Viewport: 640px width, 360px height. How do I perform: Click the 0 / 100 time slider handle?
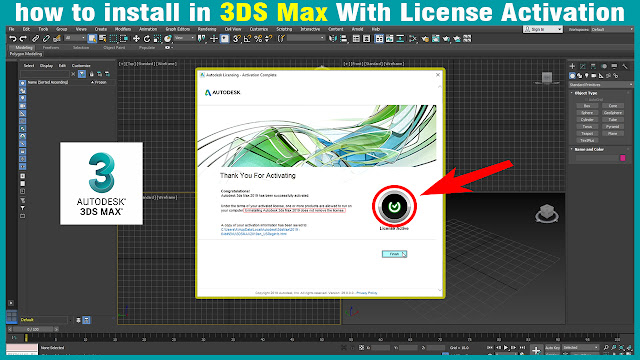pyautogui.click(x=34, y=329)
